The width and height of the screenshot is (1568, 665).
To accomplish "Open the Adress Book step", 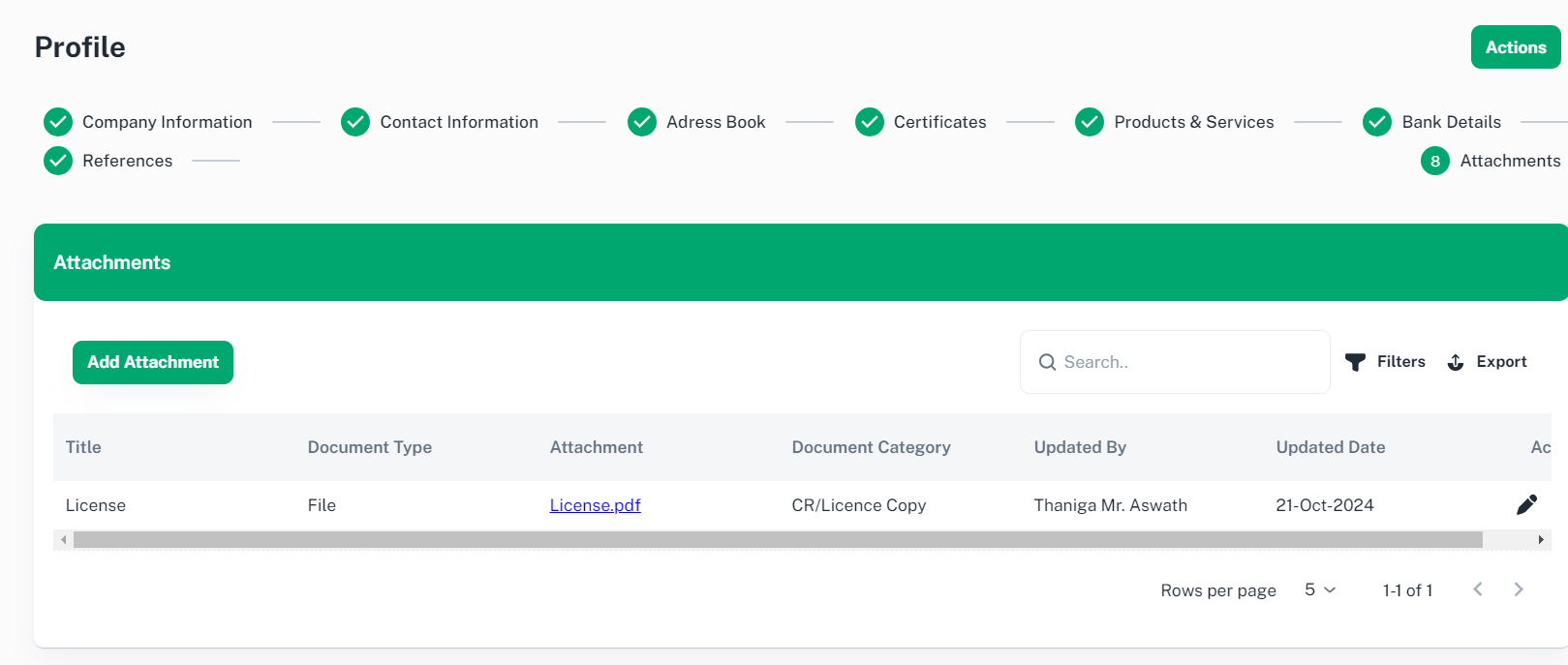I will pyautogui.click(x=715, y=122).
